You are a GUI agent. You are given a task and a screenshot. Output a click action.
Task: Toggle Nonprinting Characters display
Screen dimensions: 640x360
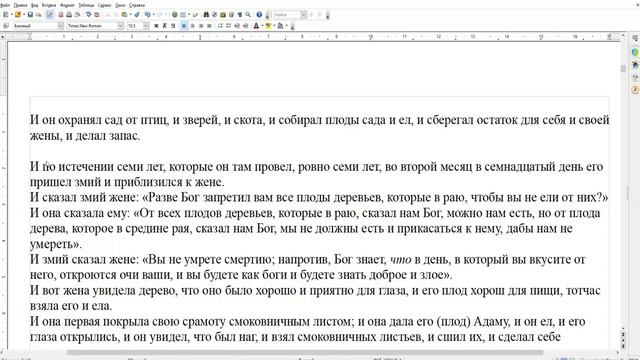[240, 14]
